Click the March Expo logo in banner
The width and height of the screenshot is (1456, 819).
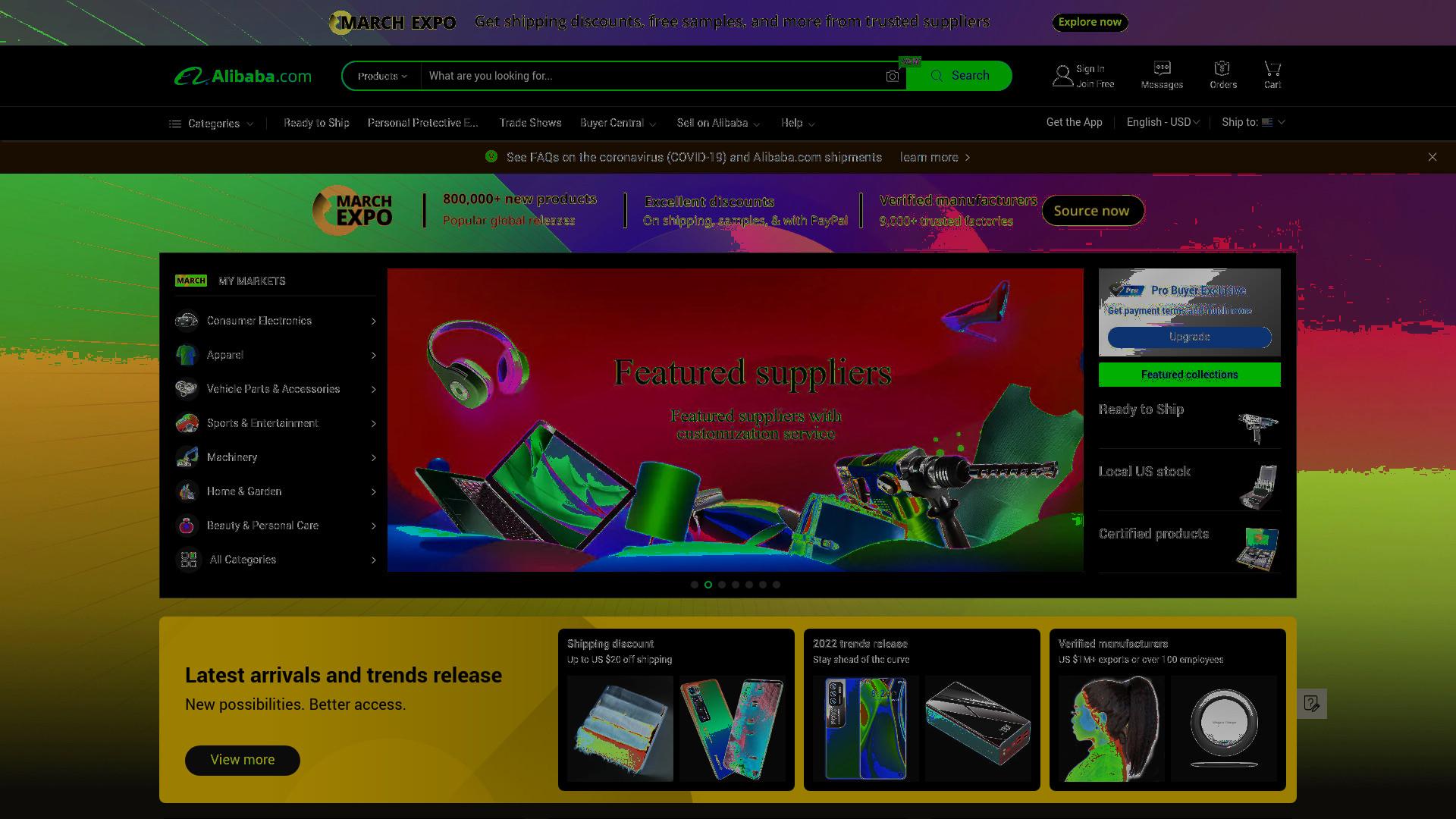tap(353, 210)
